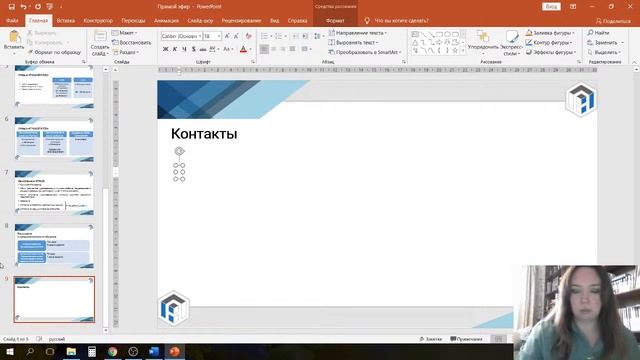Viewport: 640px width, 360px height.
Task: Toggle italic (К) formatting
Action: [175, 49]
